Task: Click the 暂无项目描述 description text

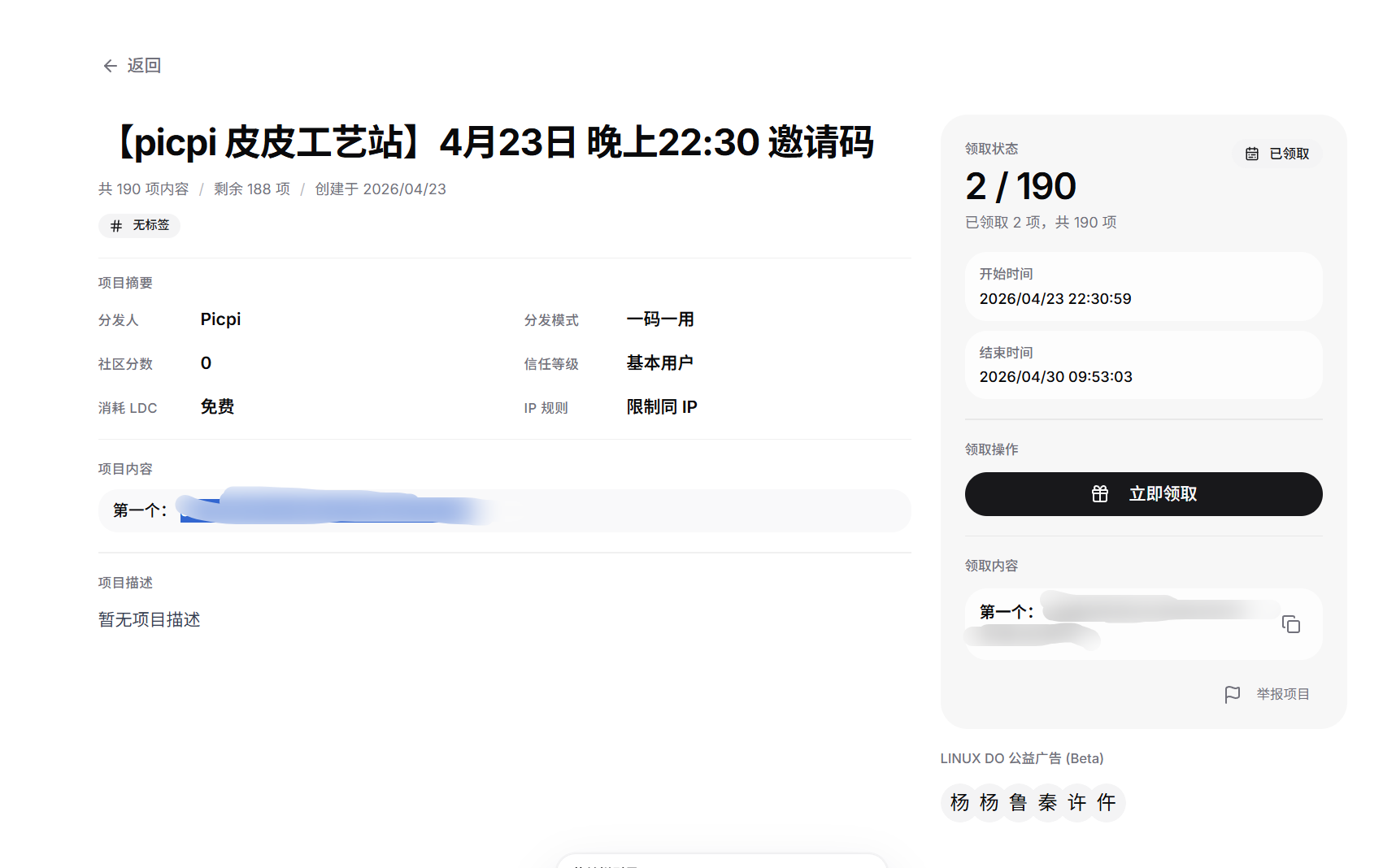Action: [x=150, y=620]
